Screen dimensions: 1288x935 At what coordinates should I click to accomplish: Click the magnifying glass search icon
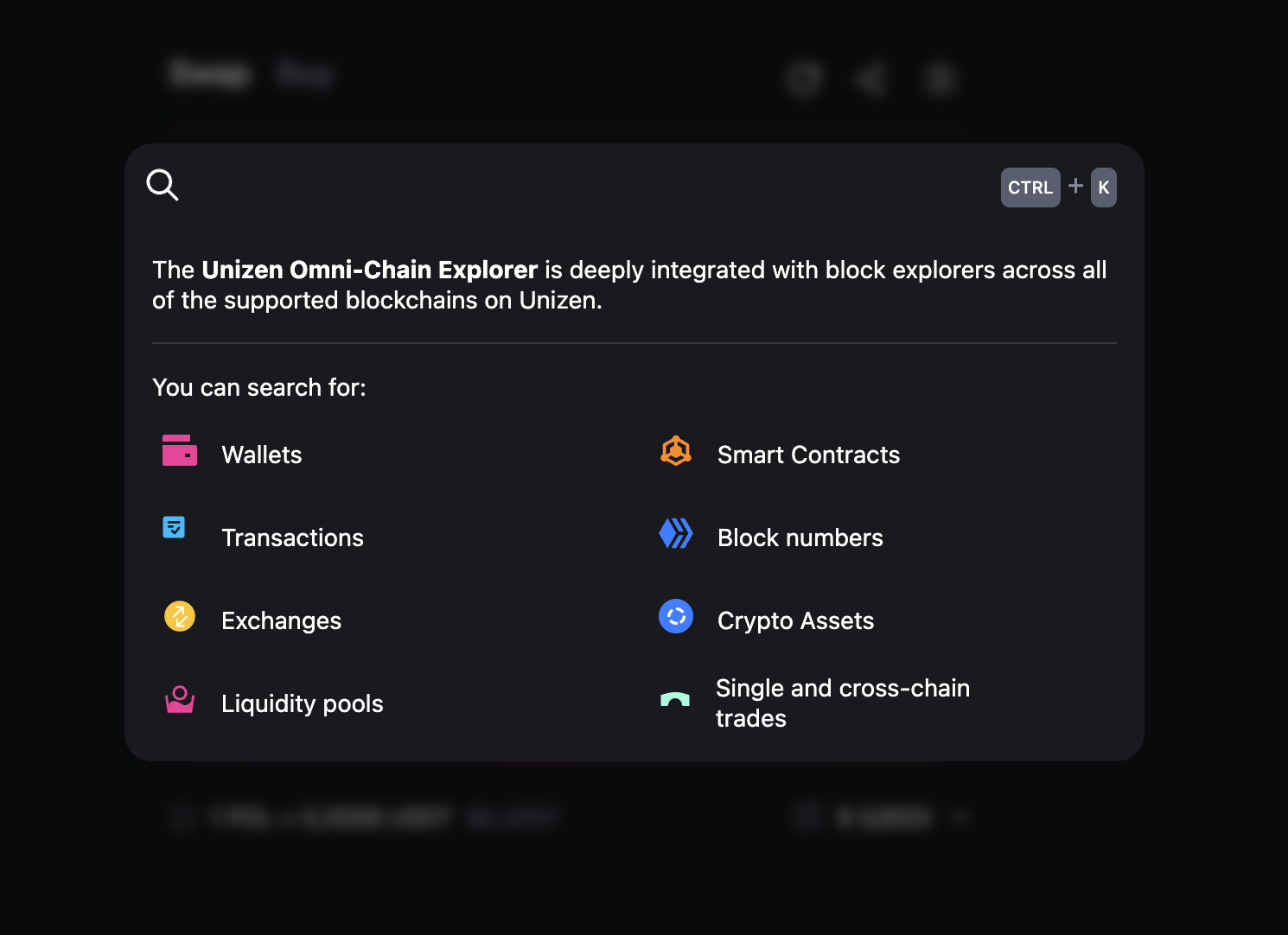pyautogui.click(x=163, y=185)
